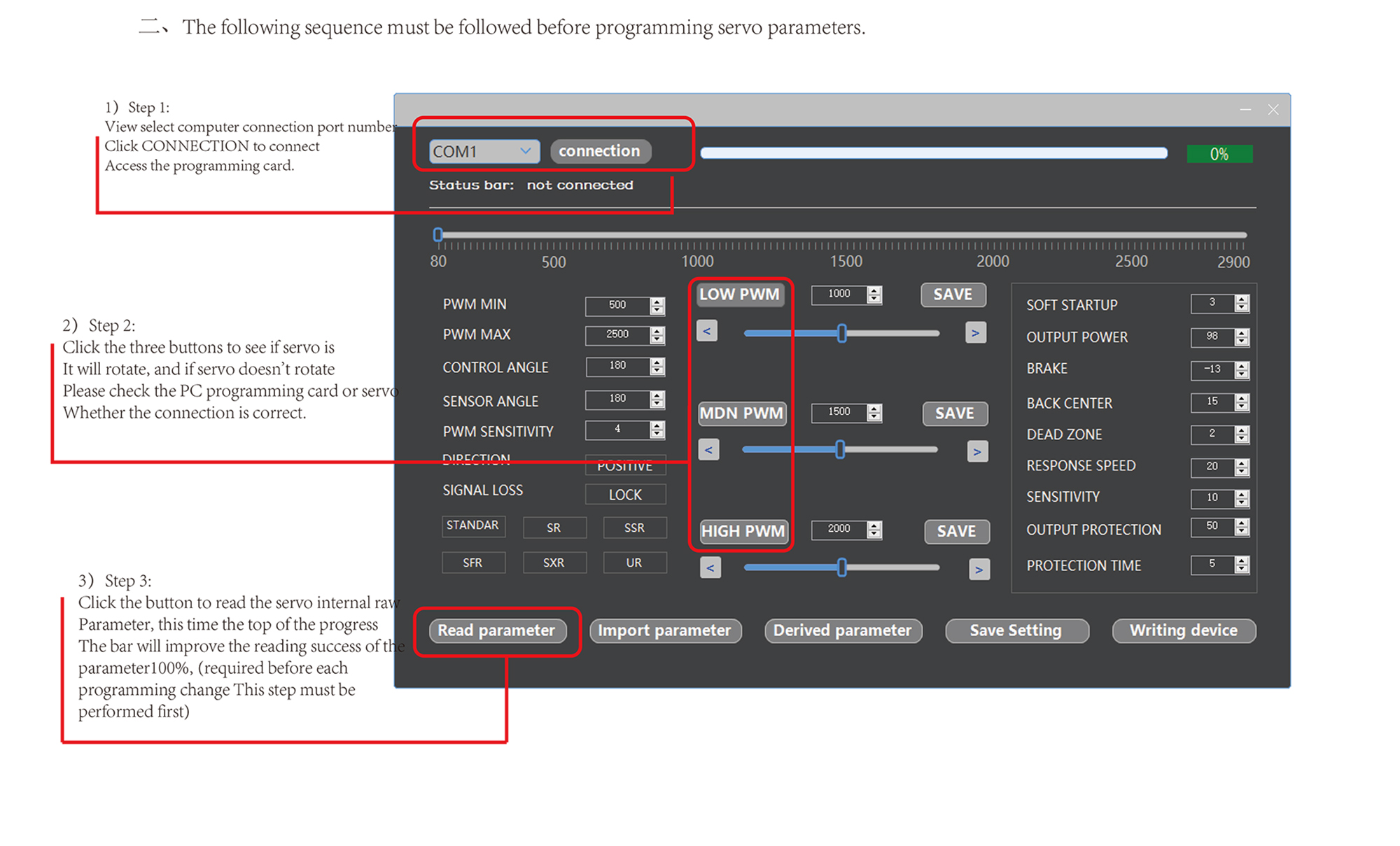Click the HIGH PWM value spinner arrows

(874, 530)
